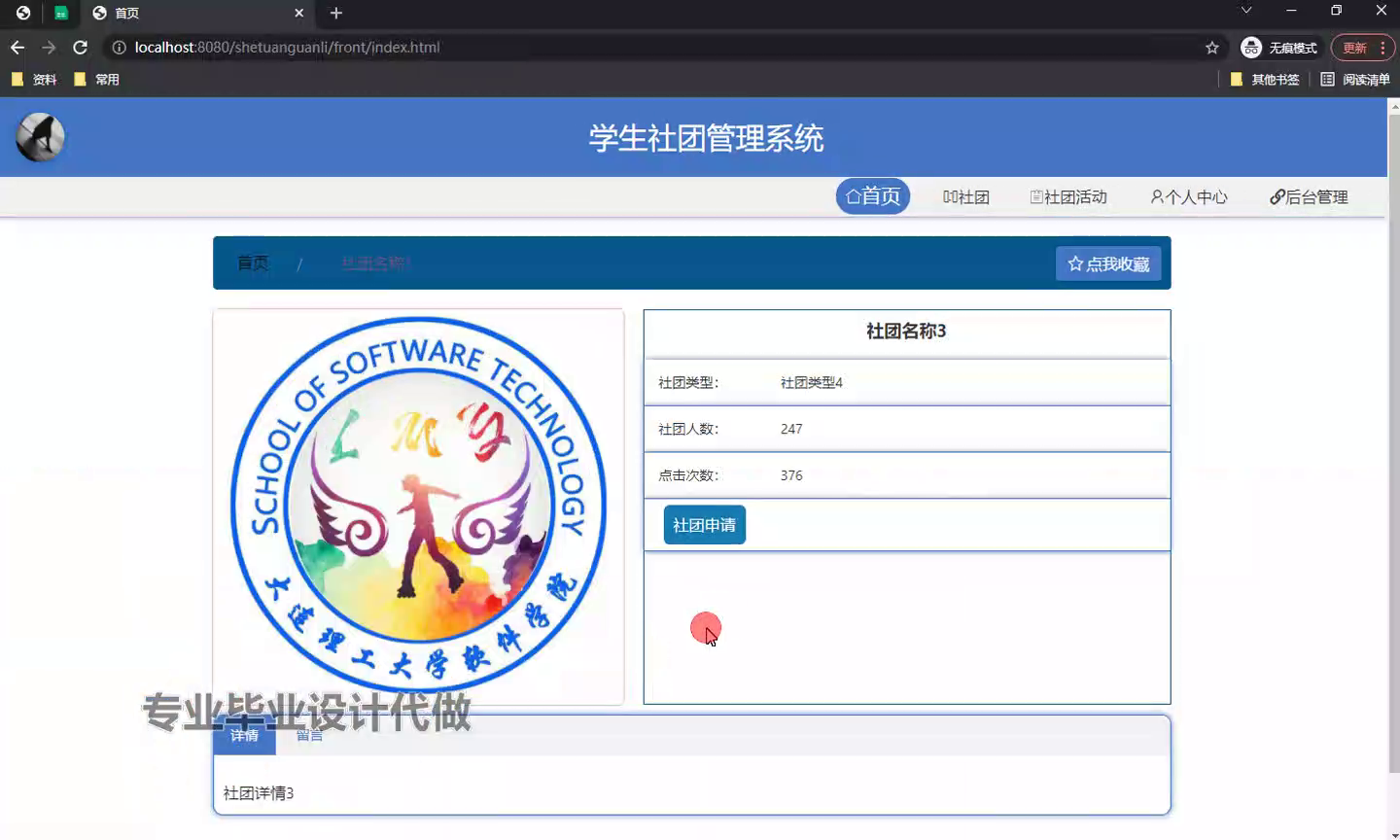
Task: Open the tab search dropdown chevron
Action: [1246, 10]
